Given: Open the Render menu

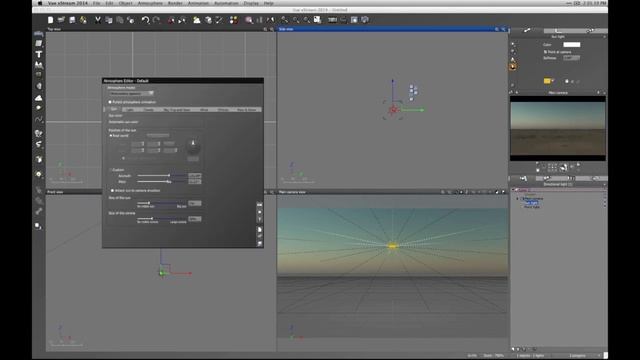Looking at the screenshot, I should [175, 3].
